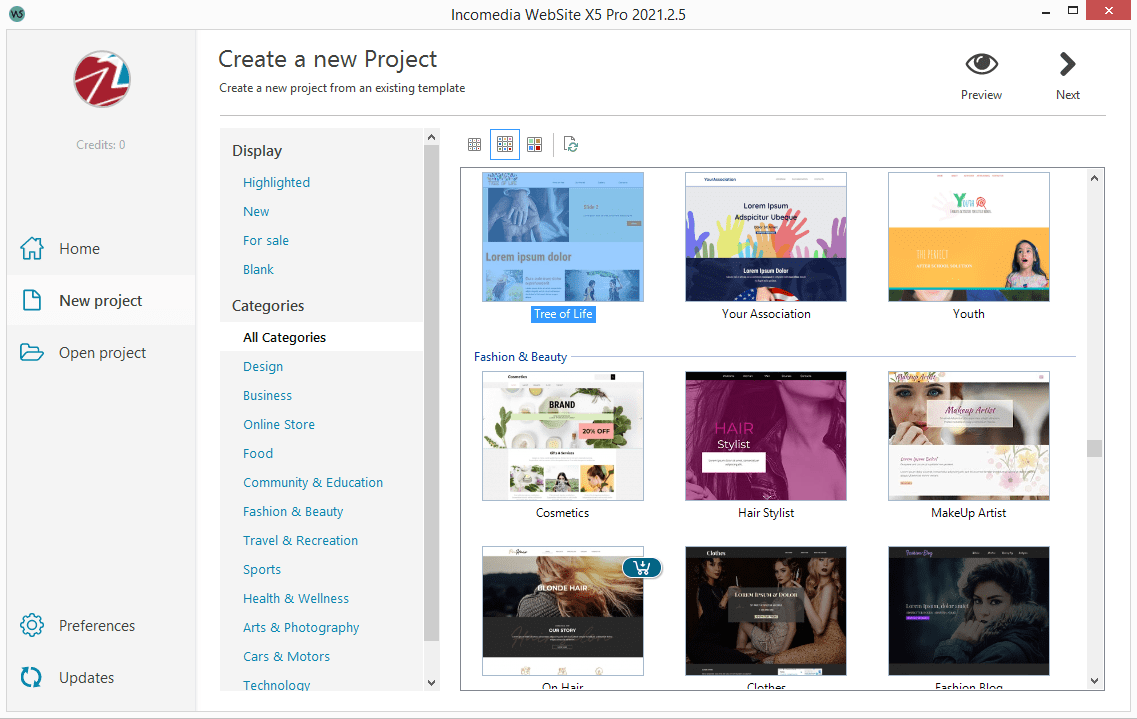Click template gallery scroll-down arrow
This screenshot has width=1137, height=719.
[x=1094, y=680]
